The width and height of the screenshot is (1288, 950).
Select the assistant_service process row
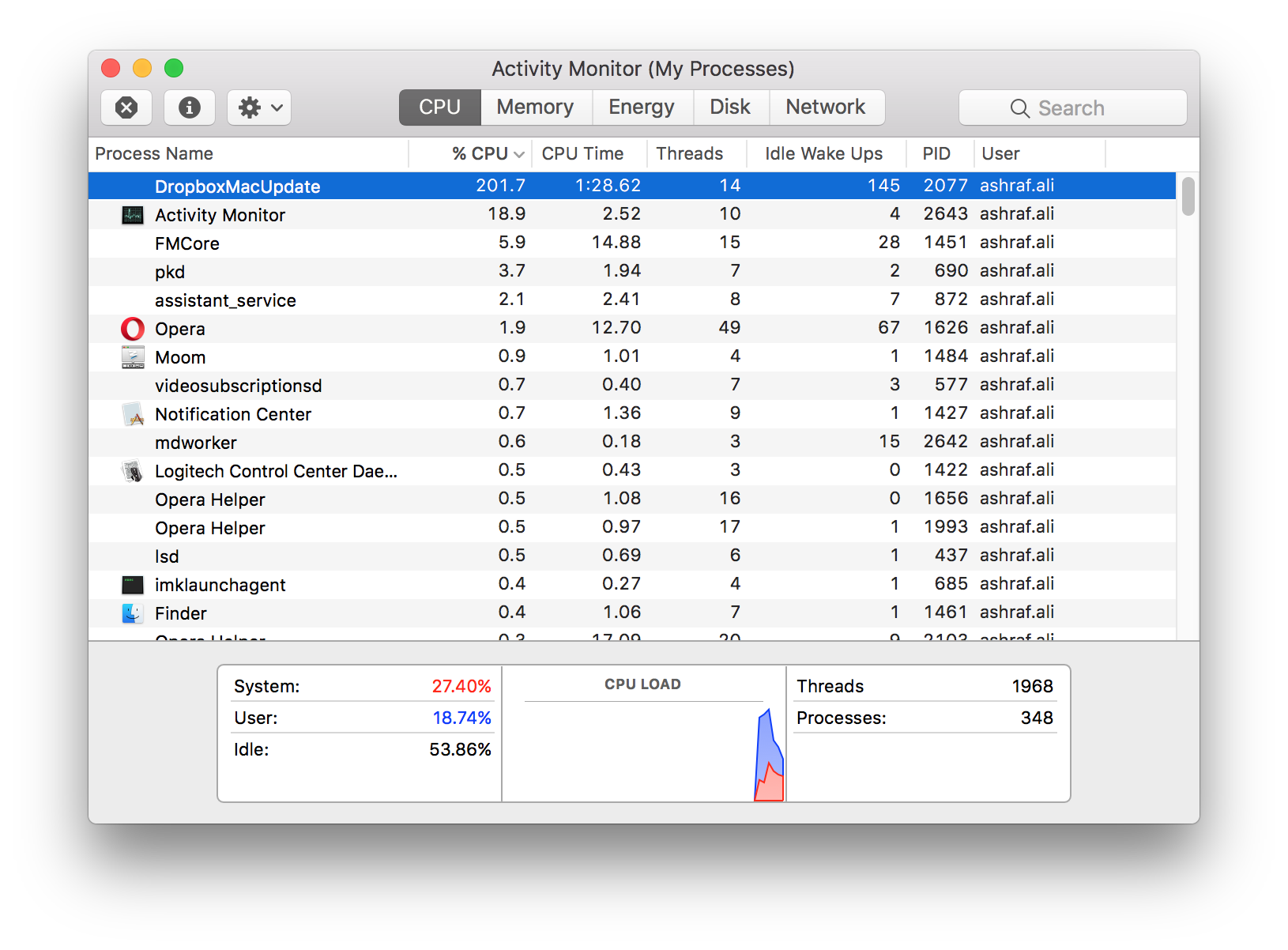point(632,300)
